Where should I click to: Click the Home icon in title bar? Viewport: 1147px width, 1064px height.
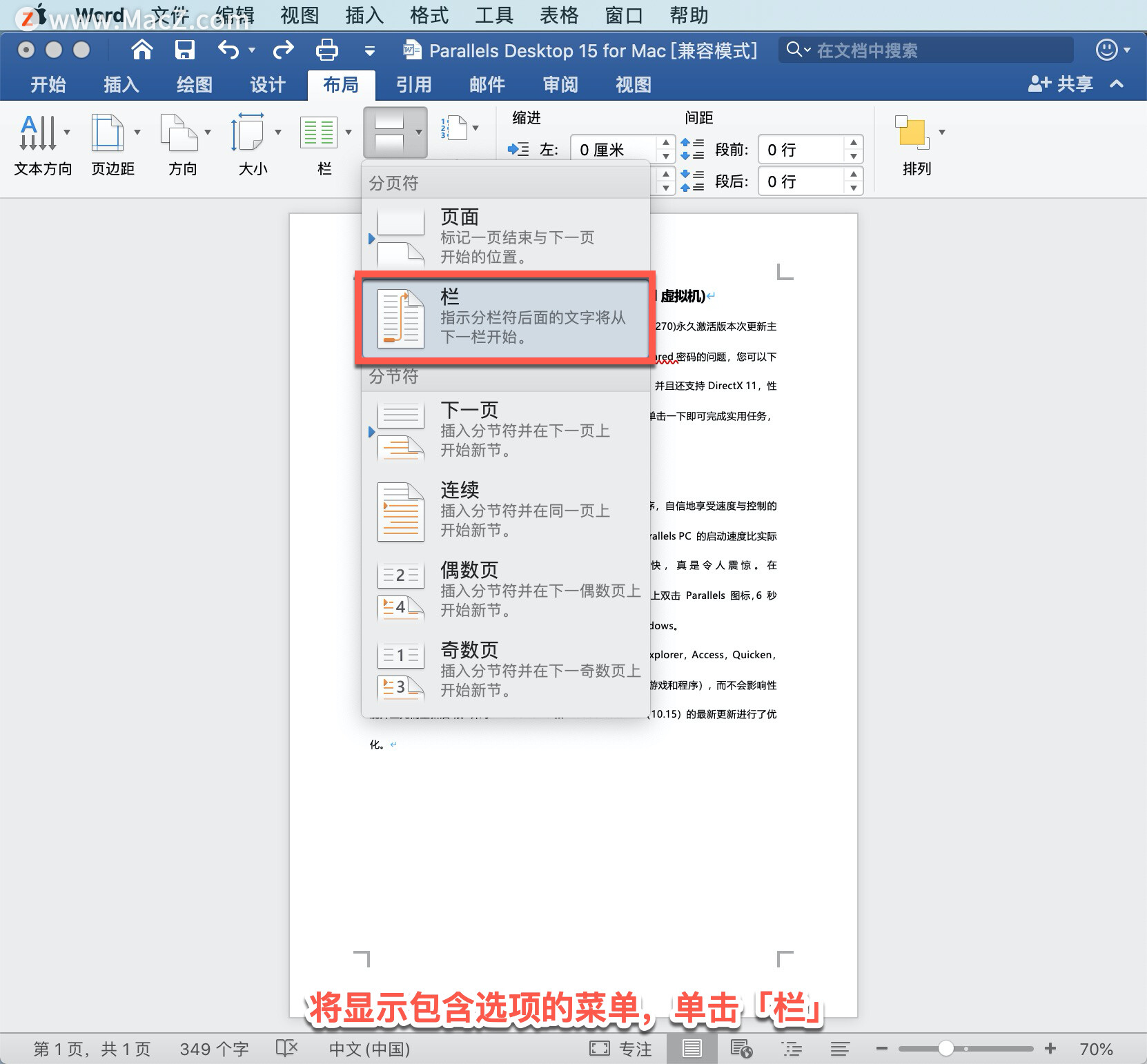[x=142, y=50]
